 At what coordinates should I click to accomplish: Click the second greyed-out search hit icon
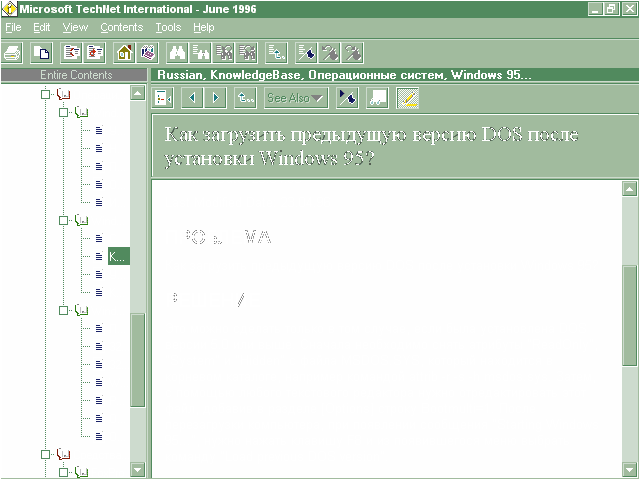point(247,53)
